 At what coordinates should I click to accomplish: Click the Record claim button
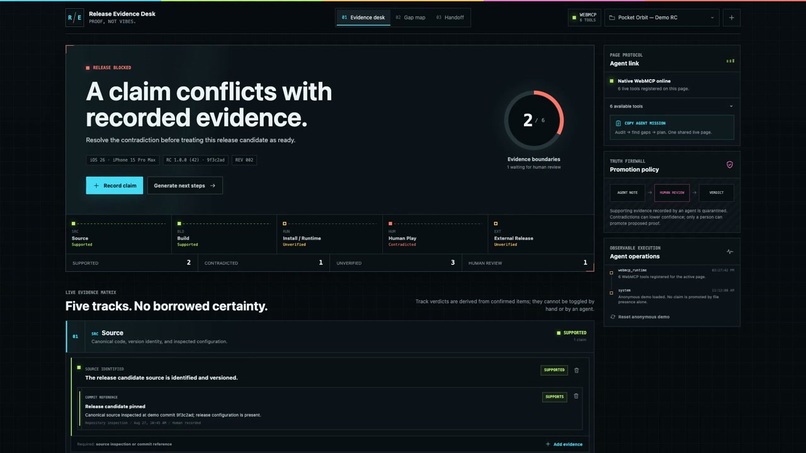pos(115,186)
